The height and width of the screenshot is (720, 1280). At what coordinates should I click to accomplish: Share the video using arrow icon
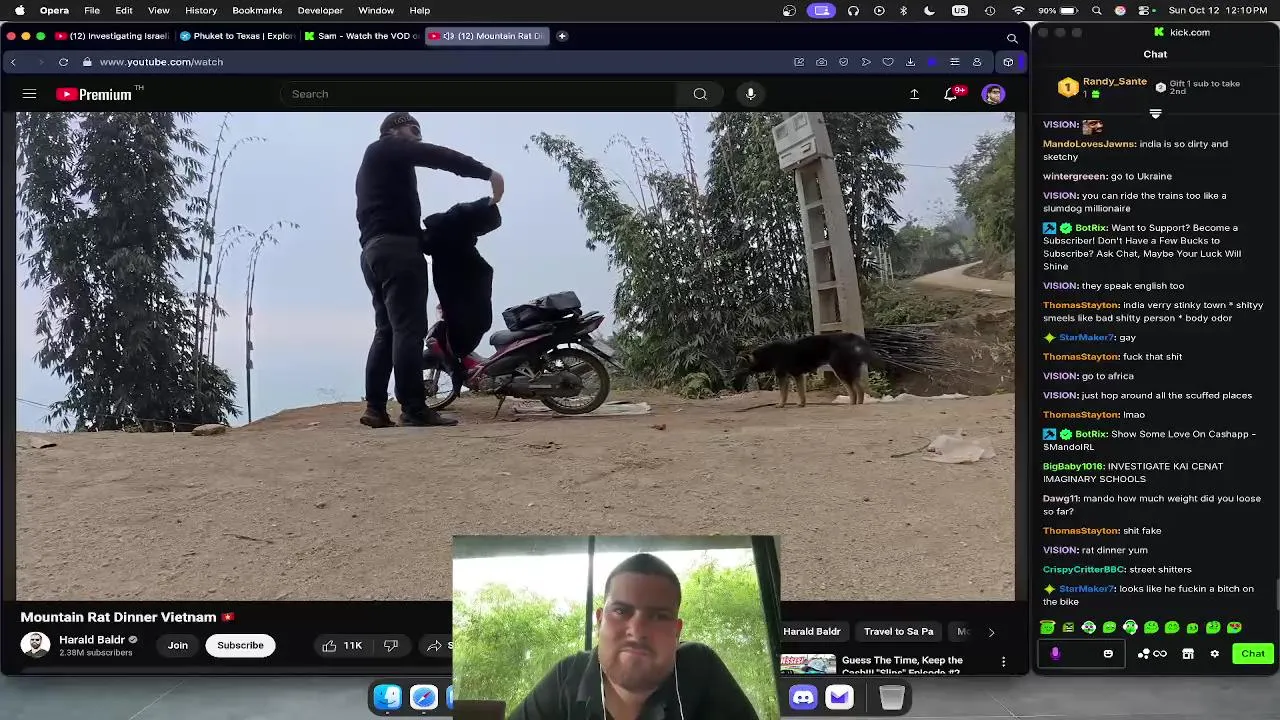[434, 646]
